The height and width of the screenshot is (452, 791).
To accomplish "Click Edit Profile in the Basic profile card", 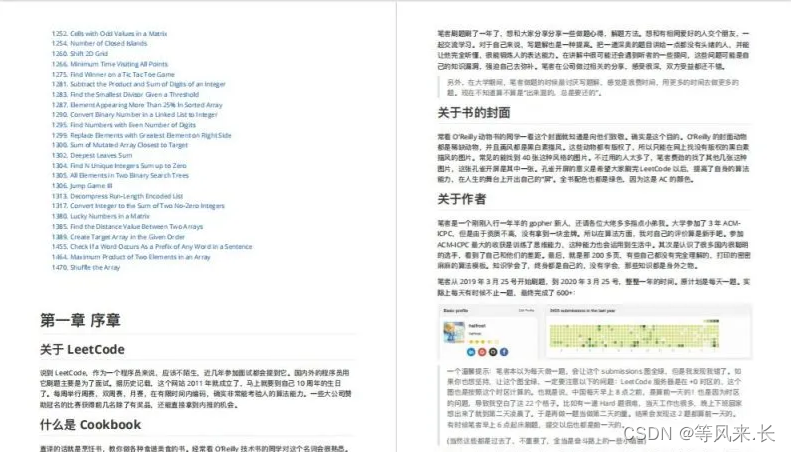I will pos(526,311).
